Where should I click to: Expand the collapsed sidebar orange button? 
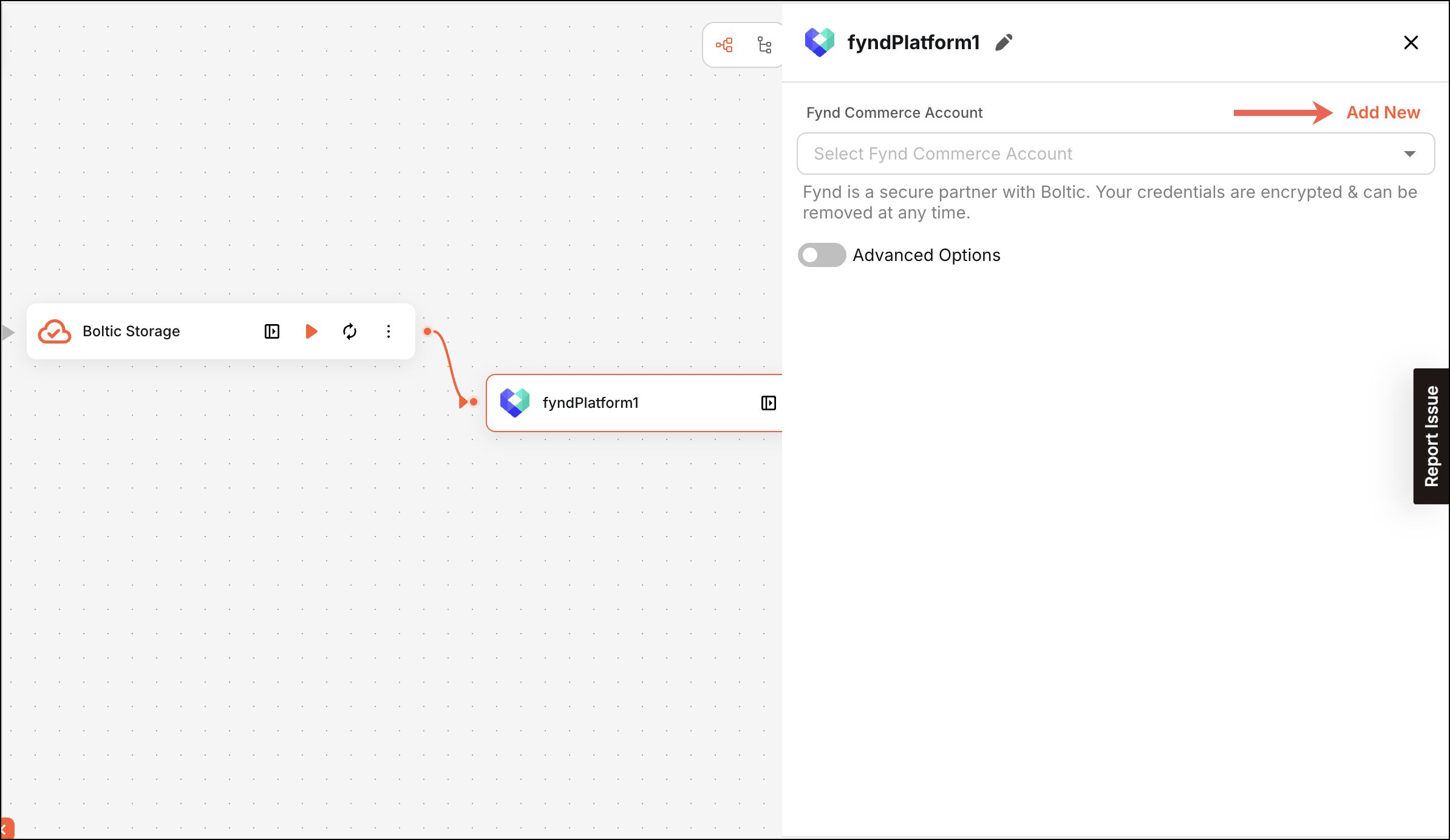point(6,828)
